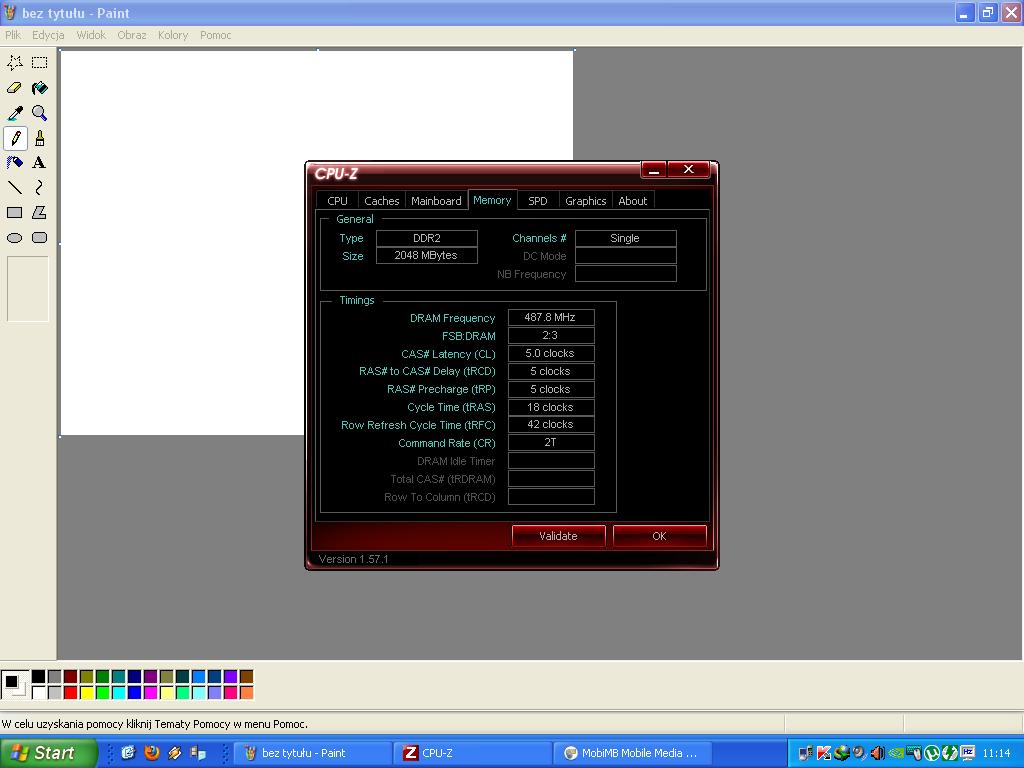Select the Polygon shape tool

40,212
